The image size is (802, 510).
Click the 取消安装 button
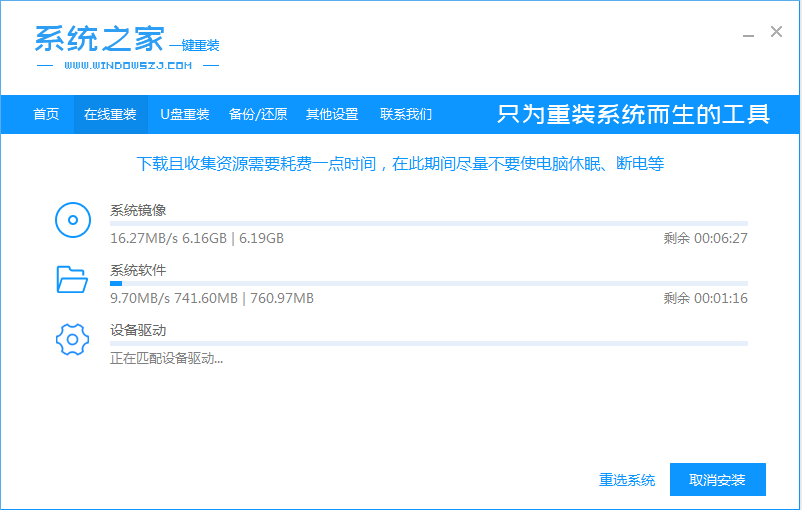[718, 479]
